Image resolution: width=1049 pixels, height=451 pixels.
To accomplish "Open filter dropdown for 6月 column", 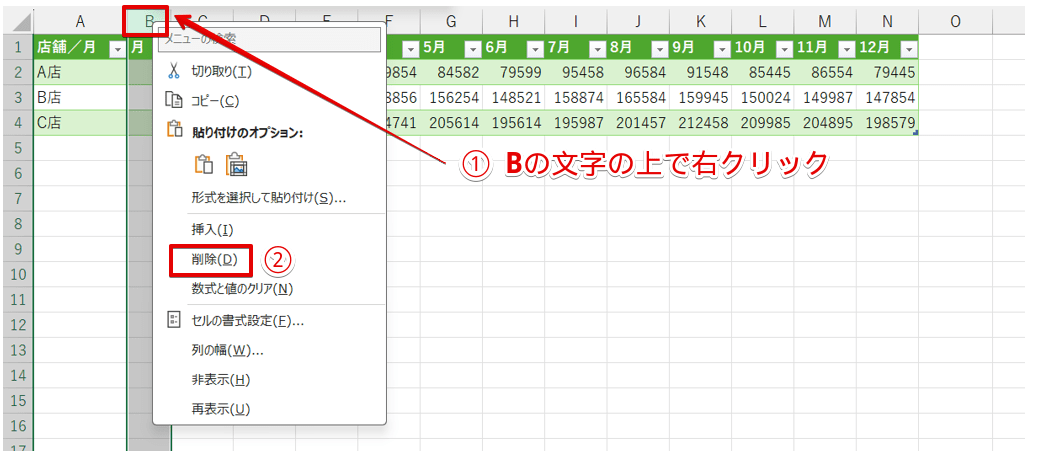I will point(534,49).
